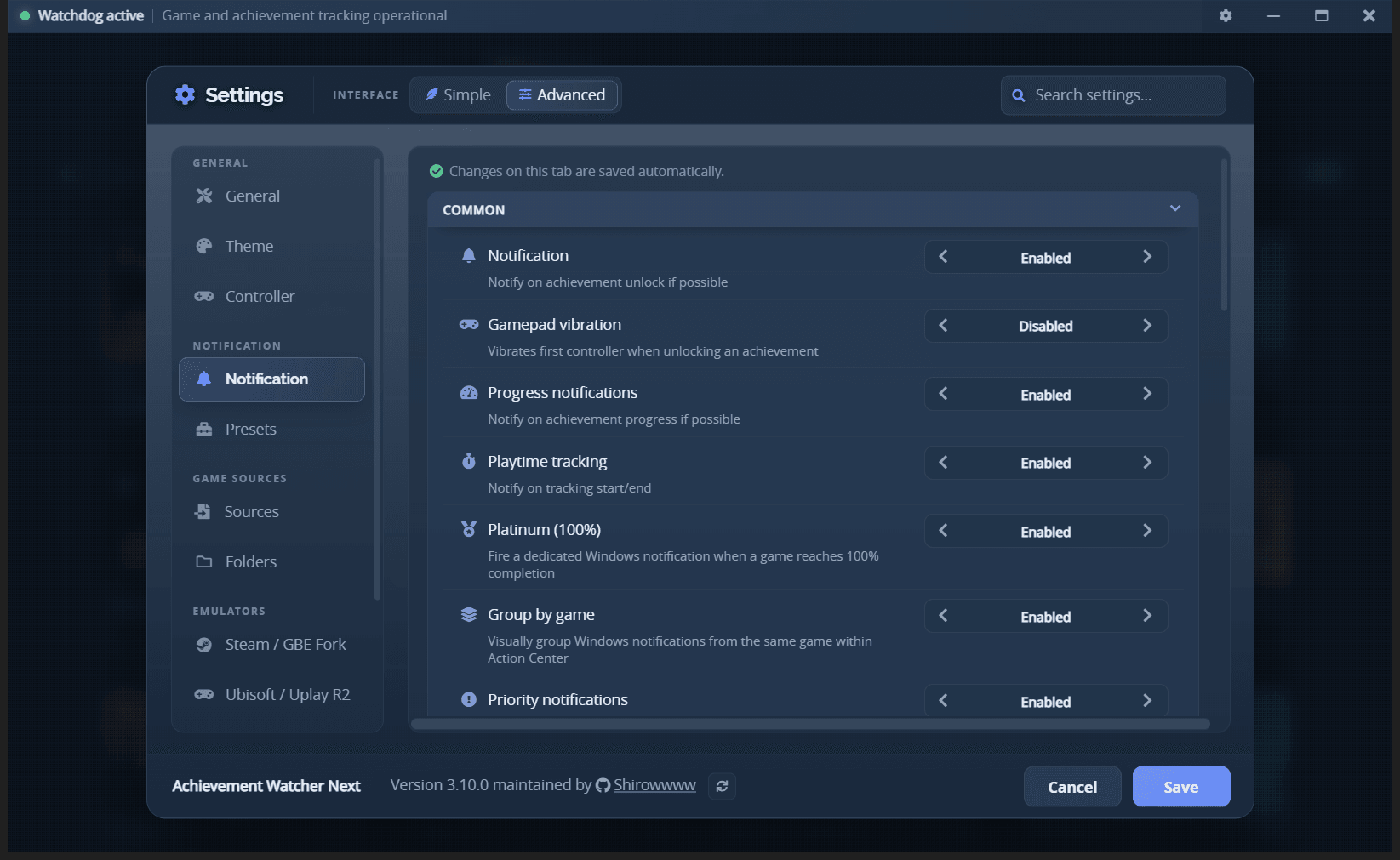Open Ubisoft / Uplay R2 emulator settings
This screenshot has width=1400, height=860.
tap(271, 694)
